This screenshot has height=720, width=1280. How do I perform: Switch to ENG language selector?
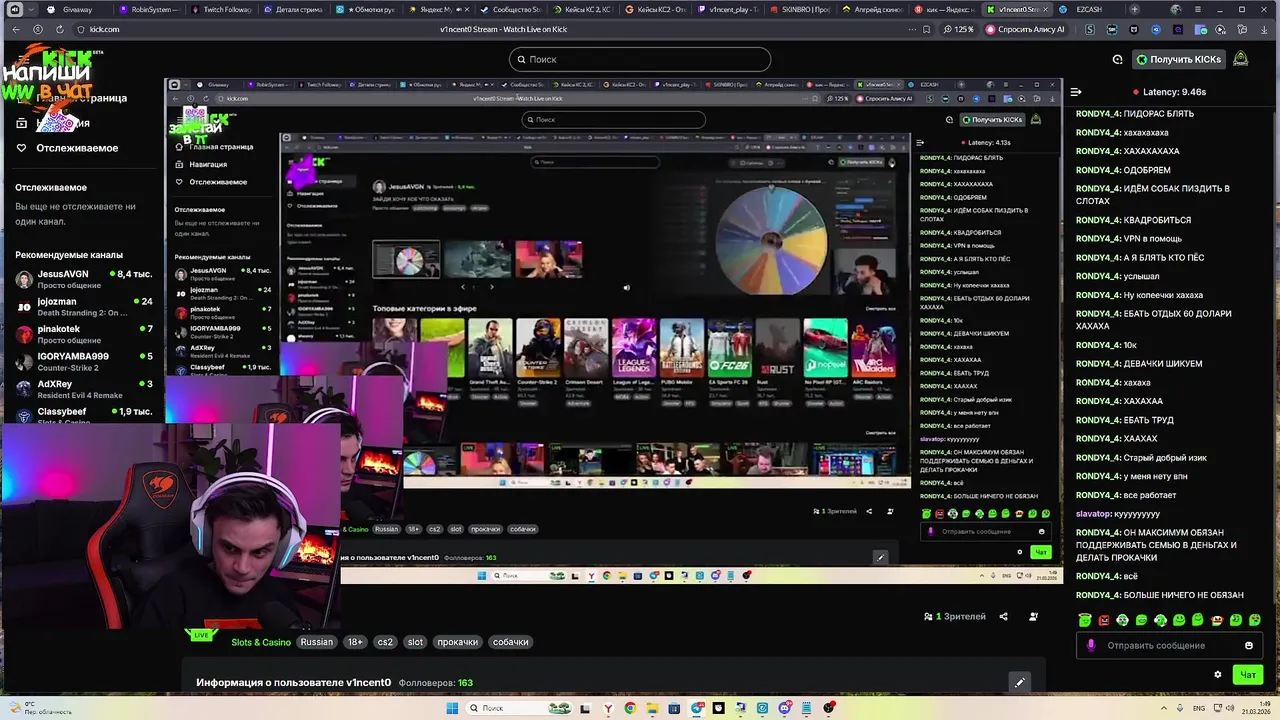pos(1199,708)
